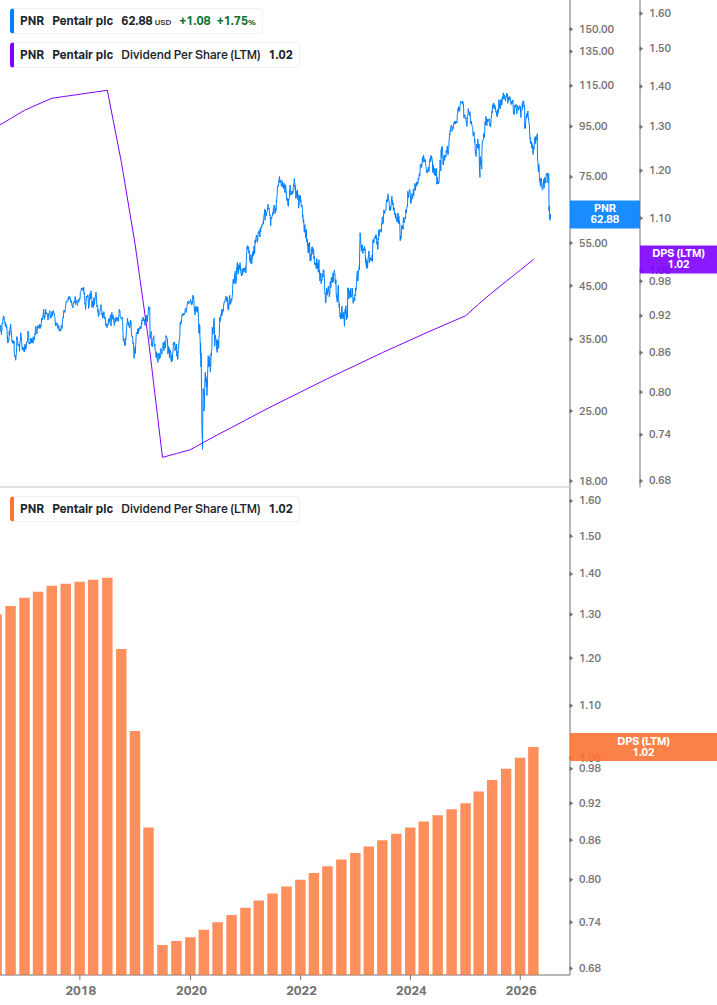717x1005 pixels.
Task: Click the 2022 label on the time axis
Action: tap(301, 991)
